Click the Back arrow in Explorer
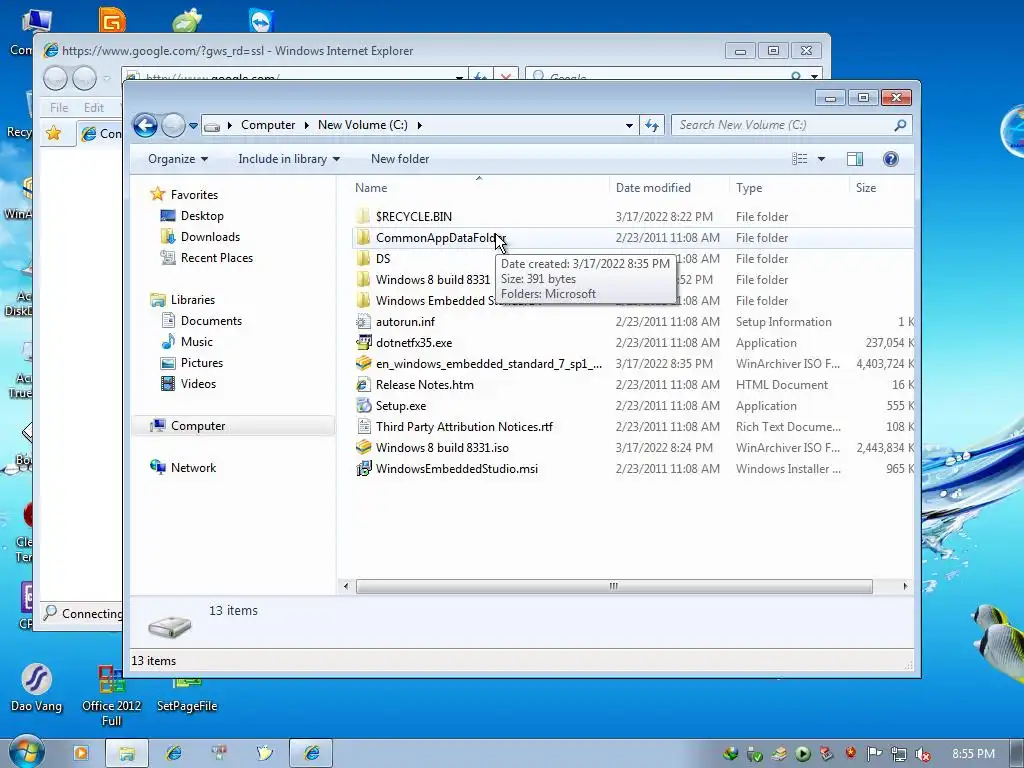 pyautogui.click(x=145, y=125)
